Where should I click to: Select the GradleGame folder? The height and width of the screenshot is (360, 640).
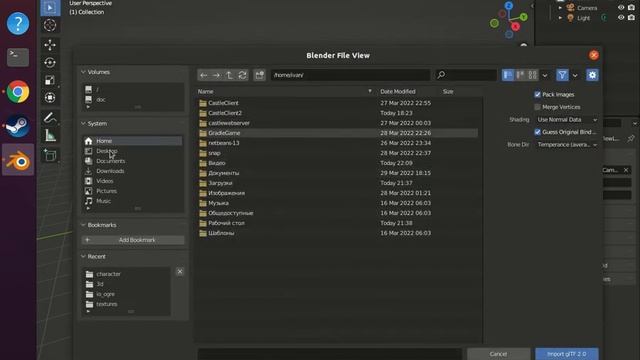pyautogui.click(x=337, y=133)
